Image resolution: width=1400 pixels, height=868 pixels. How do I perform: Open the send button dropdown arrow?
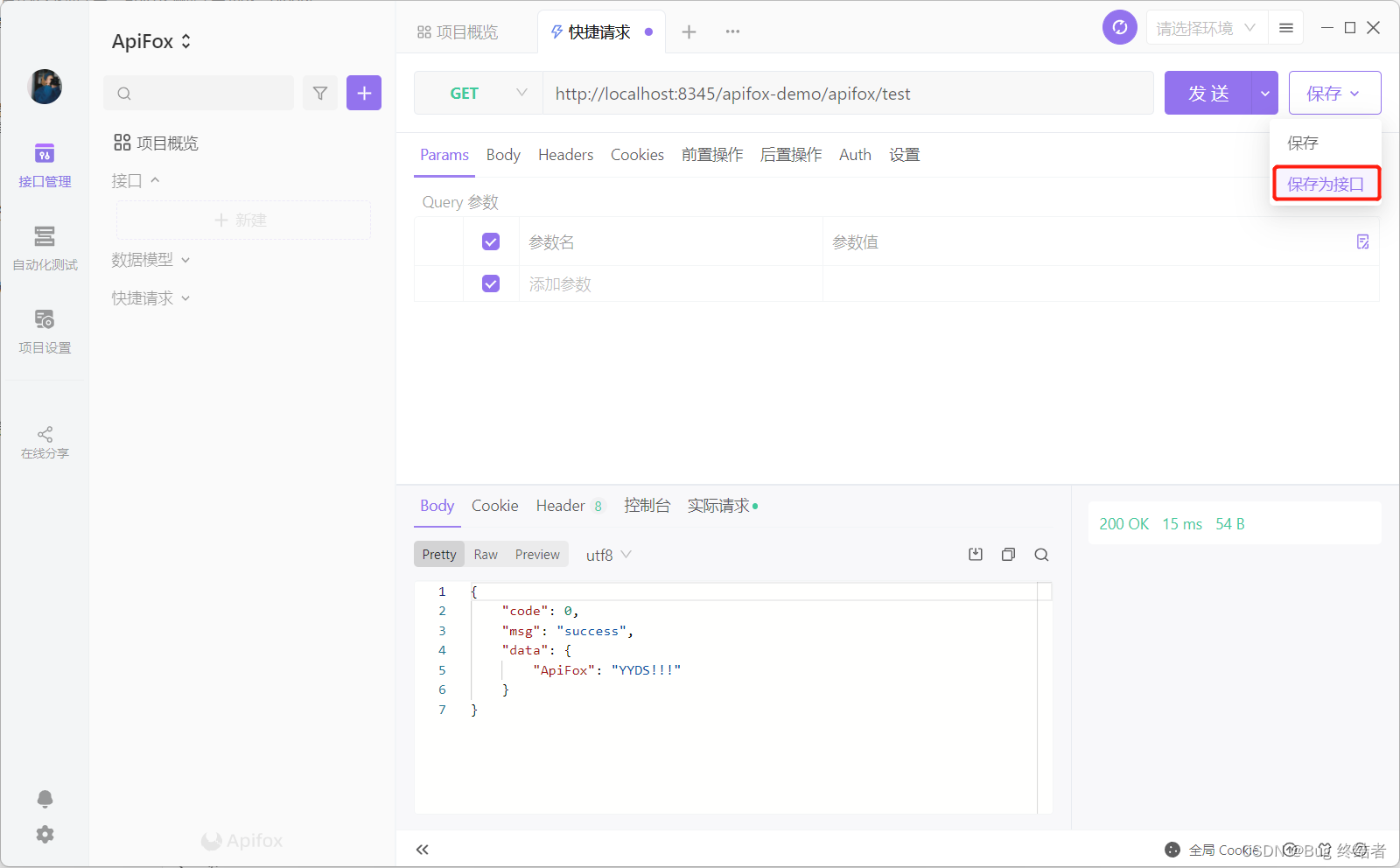pyautogui.click(x=1265, y=93)
